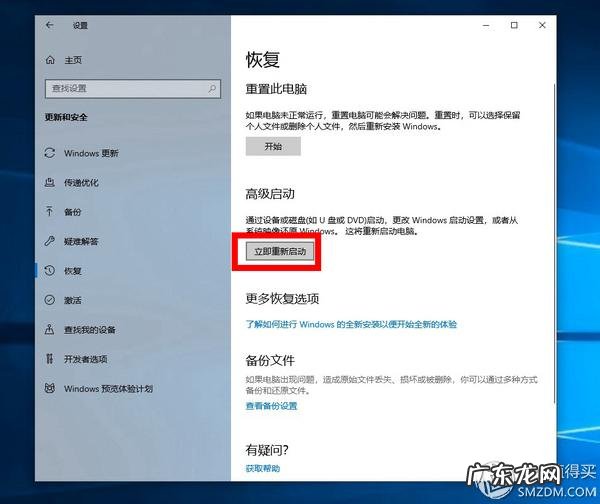Open the 主页 home icon
Screen dimensions: 600x504
tap(50, 60)
